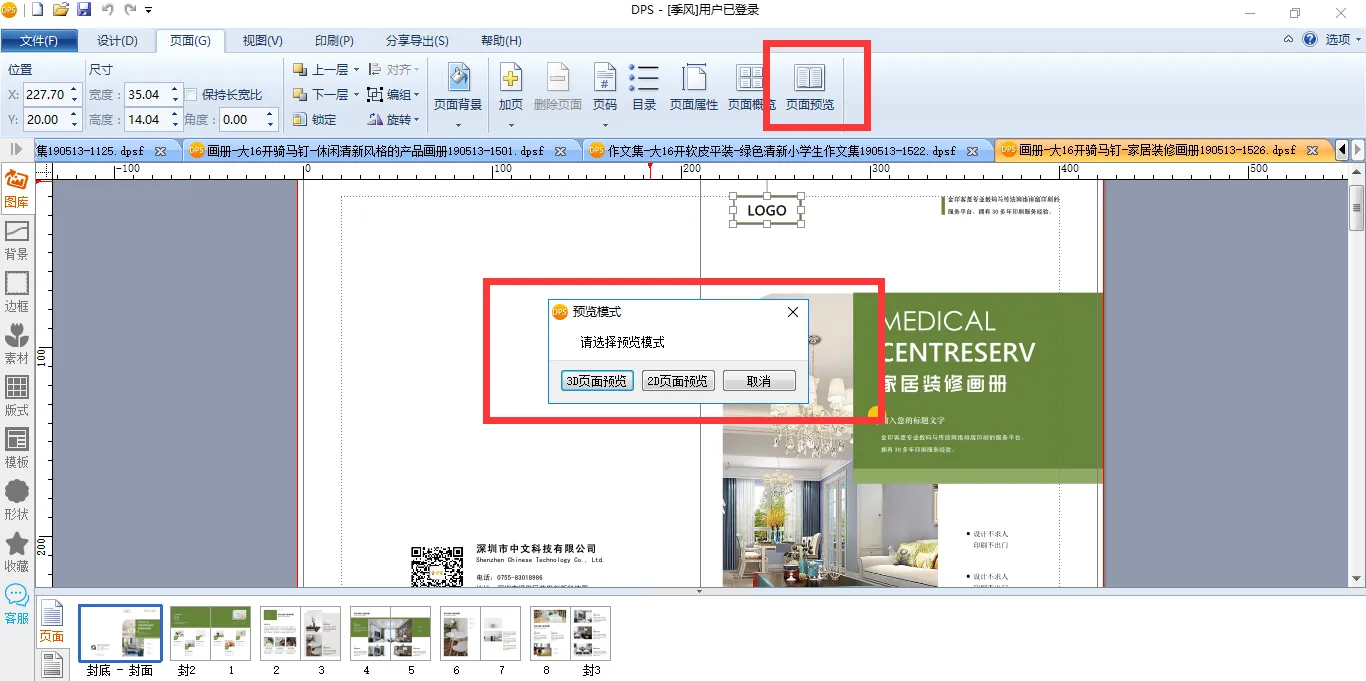The image size is (1366, 681).
Task: Toggle the 保持长宽比 checkbox
Action: click(192, 94)
